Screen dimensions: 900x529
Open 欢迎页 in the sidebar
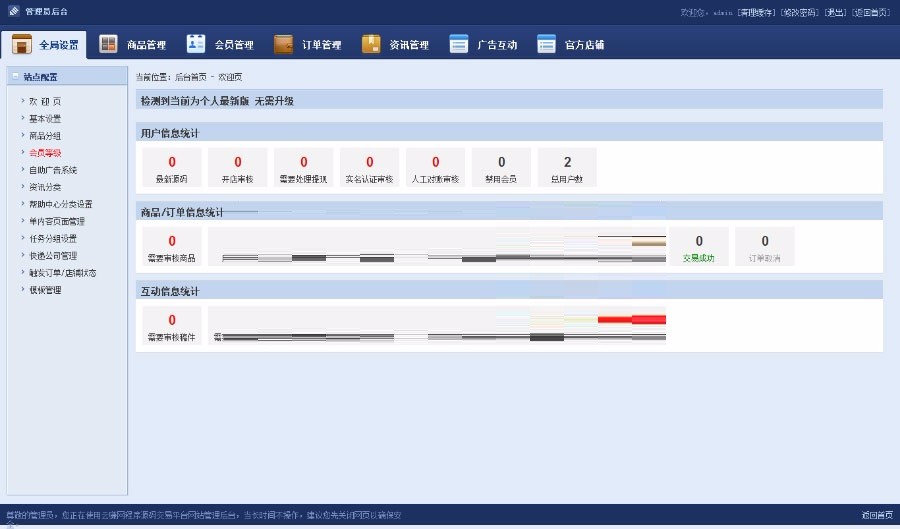[45, 102]
